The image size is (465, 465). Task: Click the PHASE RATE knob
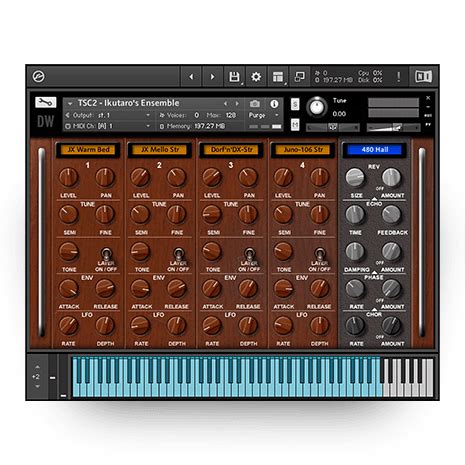tap(355, 288)
